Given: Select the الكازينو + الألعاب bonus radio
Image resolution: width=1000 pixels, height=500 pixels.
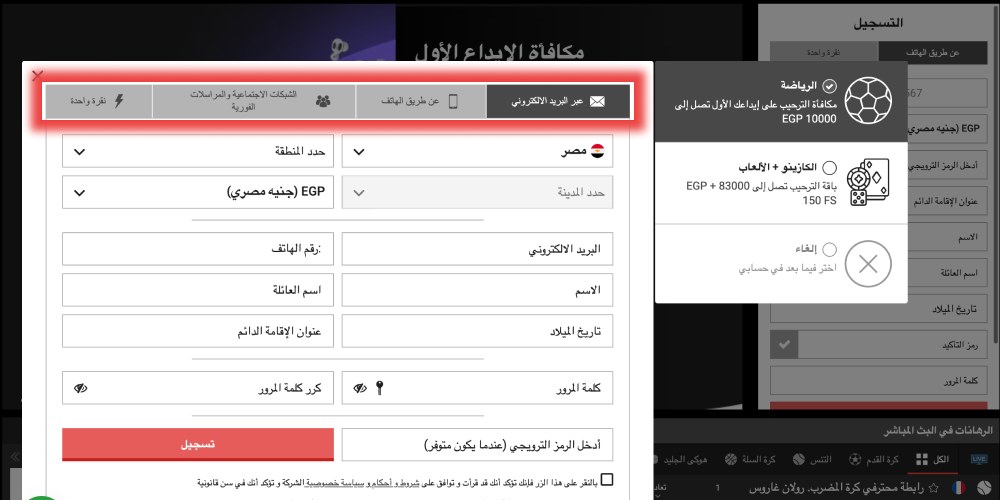Looking at the screenshot, I should tap(829, 168).
